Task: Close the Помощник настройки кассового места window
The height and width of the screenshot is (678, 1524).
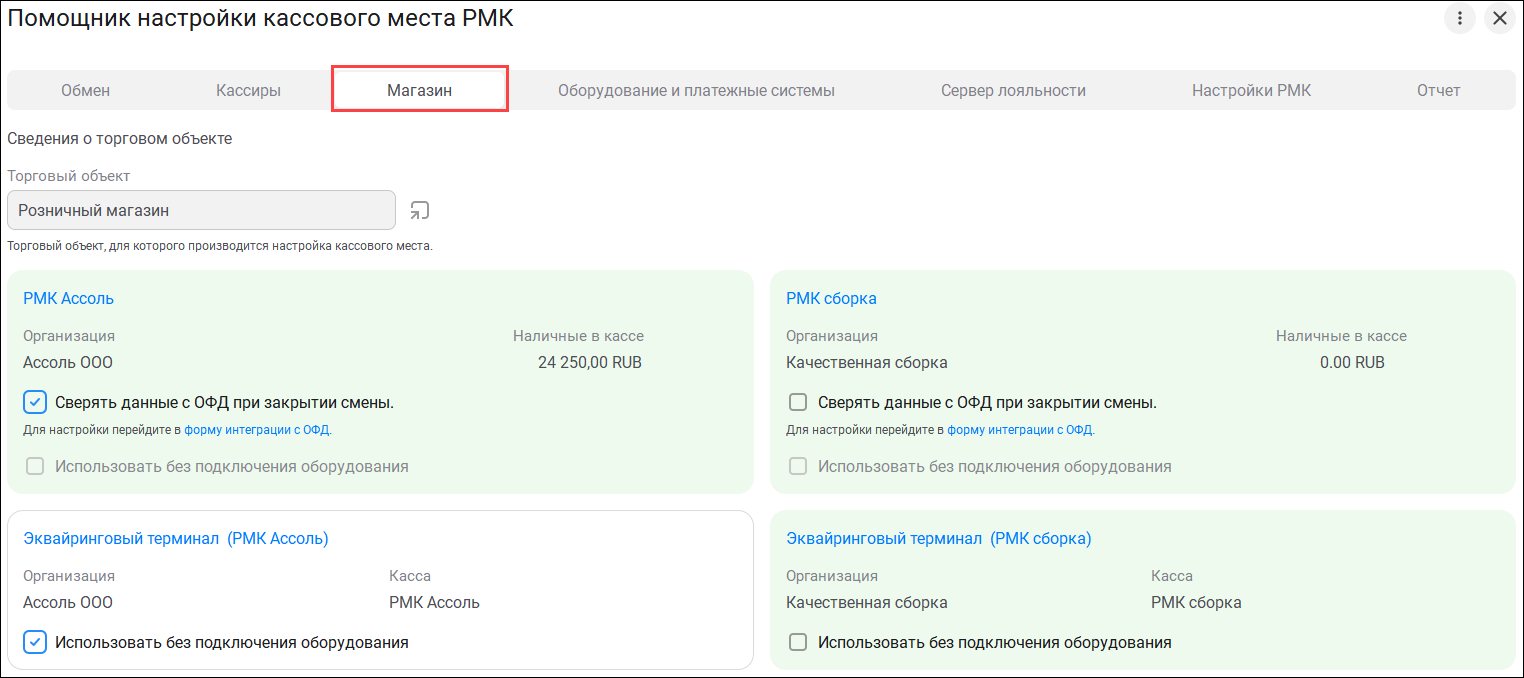Action: point(1499,18)
